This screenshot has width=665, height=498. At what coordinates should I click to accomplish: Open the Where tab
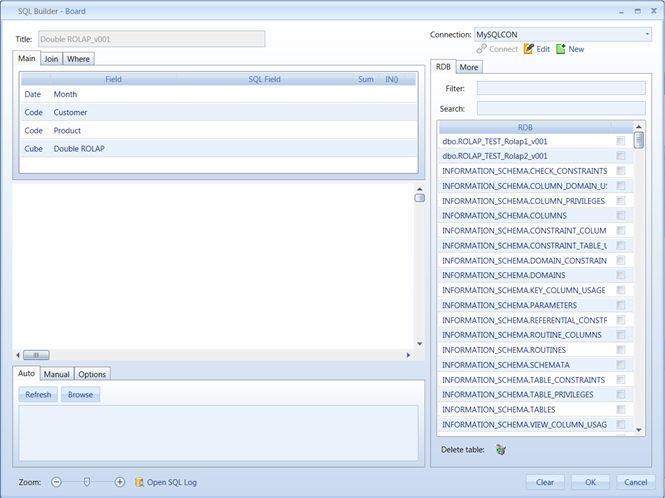tap(78, 59)
